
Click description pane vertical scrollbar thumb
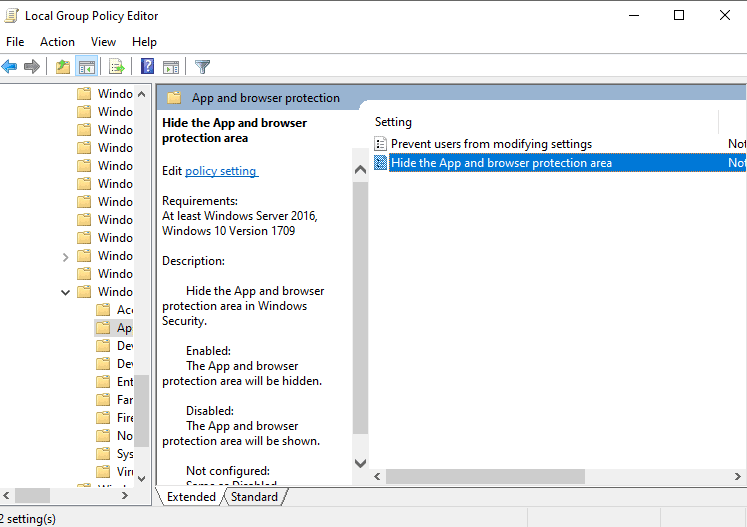coord(361,308)
